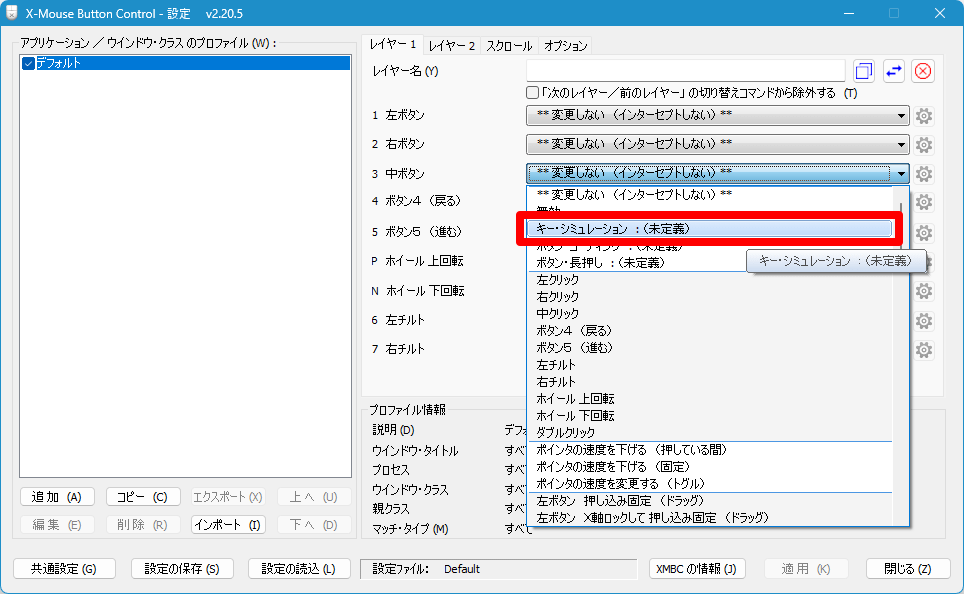Open gear settings for 左ボタン row

click(x=924, y=115)
